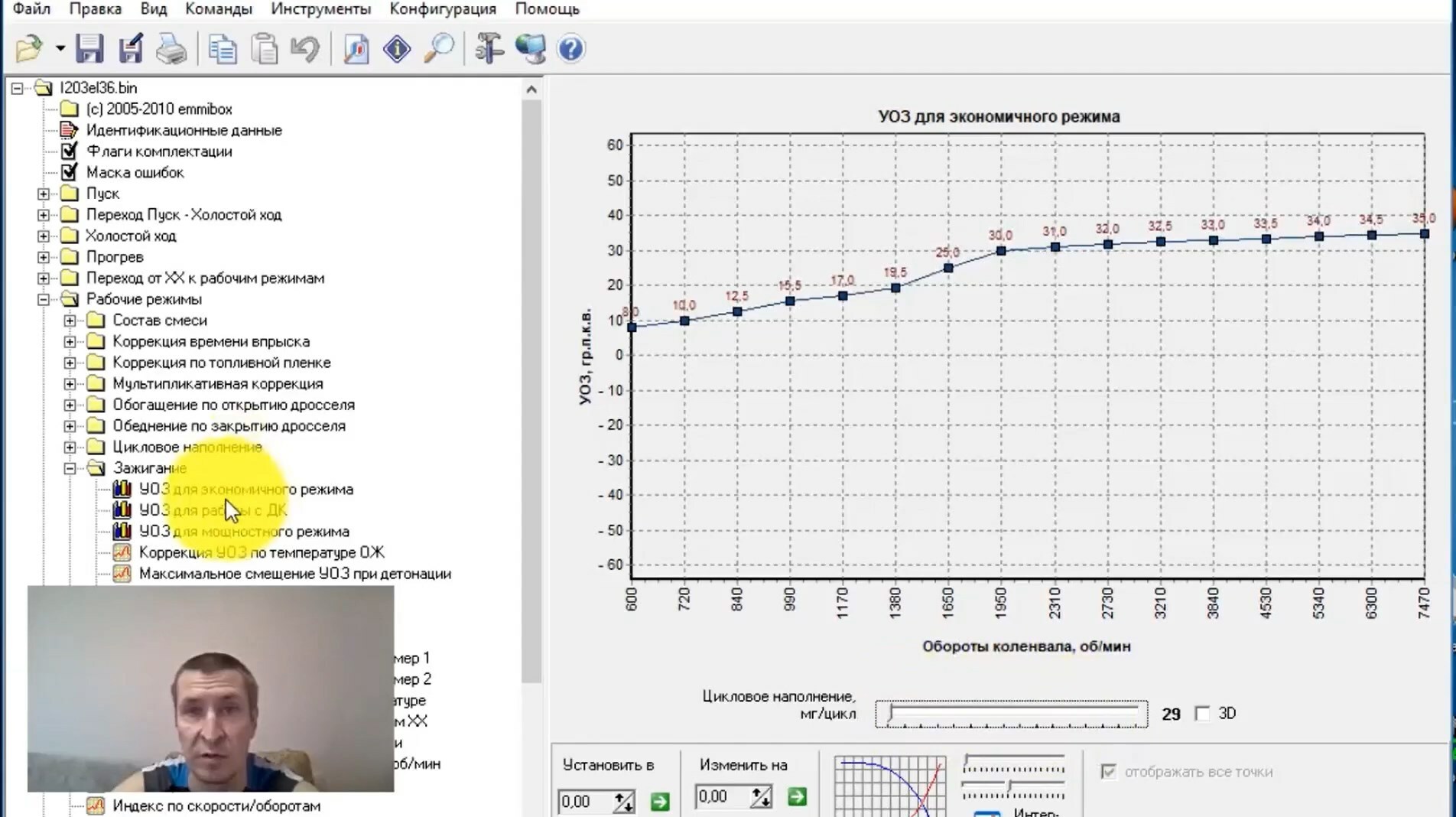This screenshot has height=817, width=1456.
Task: Click the upper small slider beside curve preview
Action: [x=1013, y=762]
